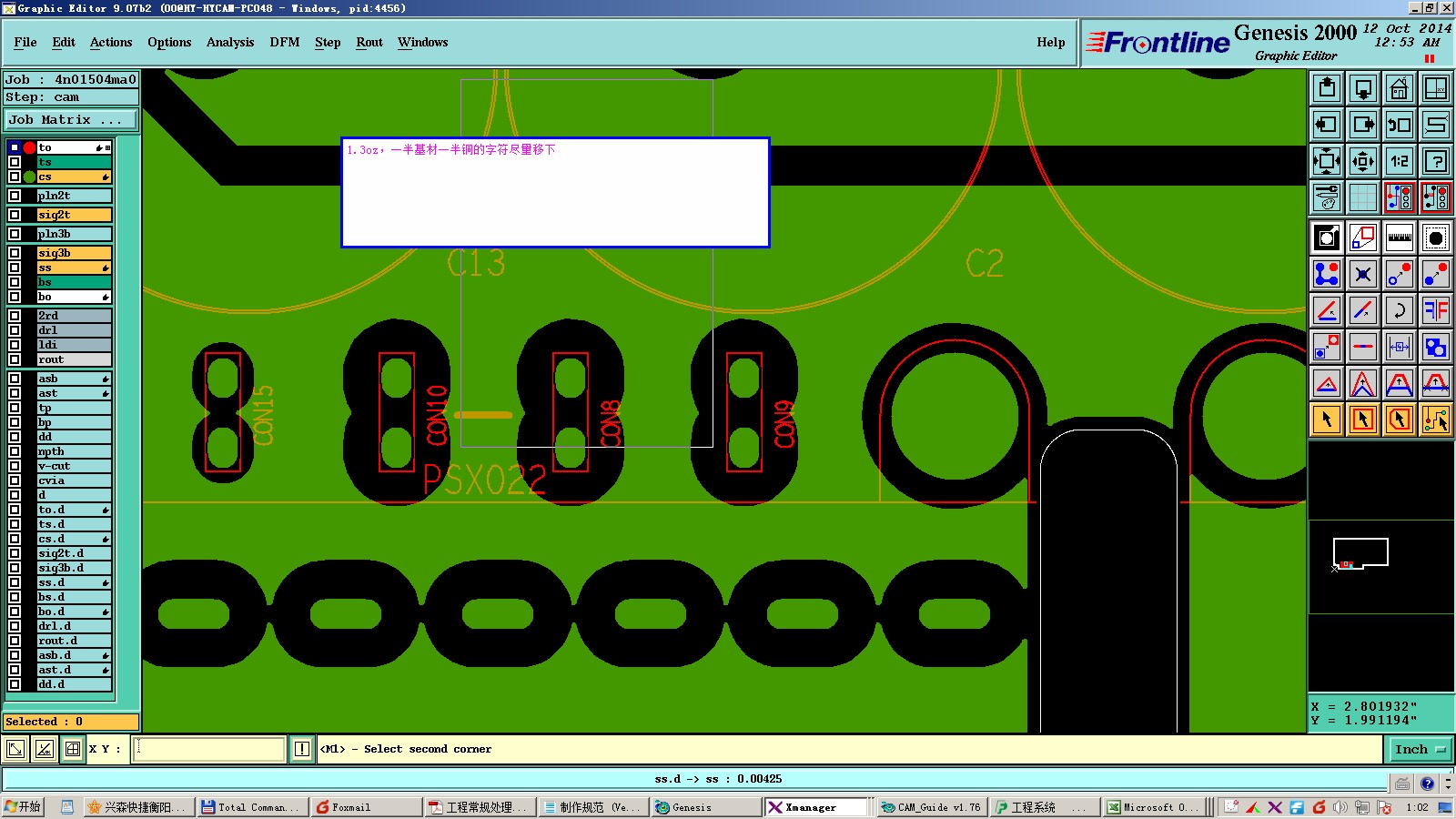Click the dimension arrows icon

[x=1400, y=347]
